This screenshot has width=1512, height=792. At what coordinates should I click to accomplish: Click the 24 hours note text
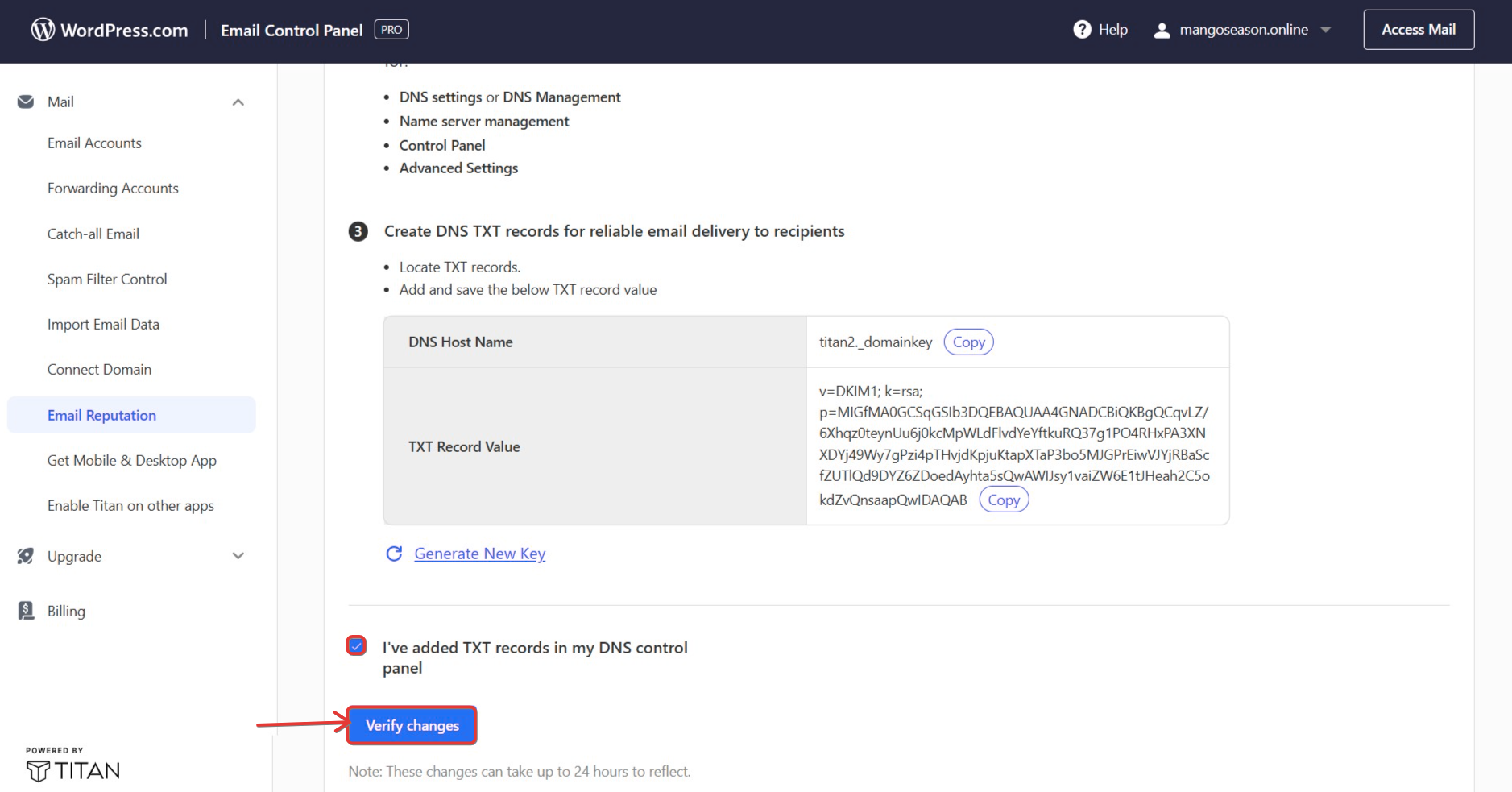tap(520, 772)
